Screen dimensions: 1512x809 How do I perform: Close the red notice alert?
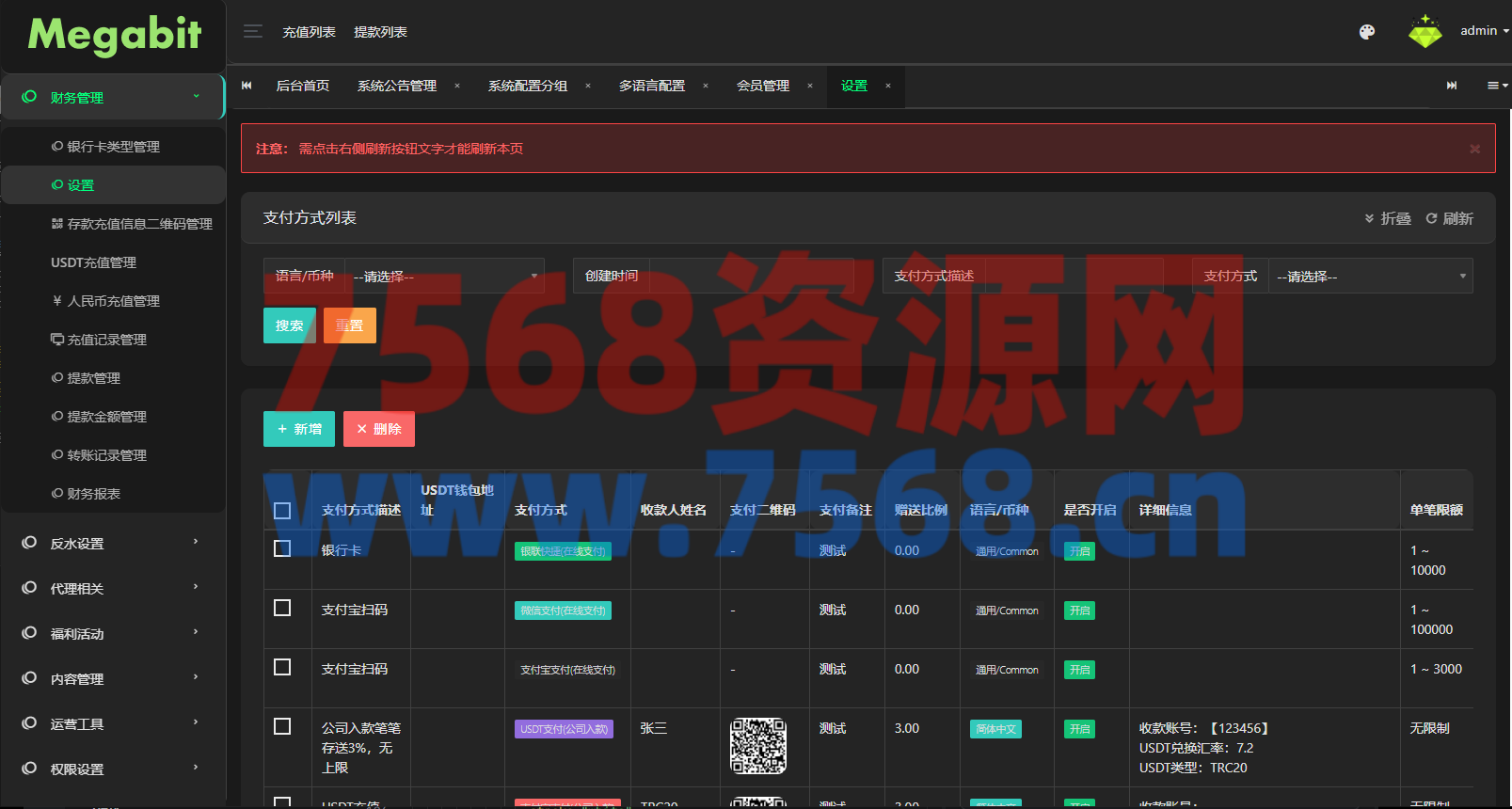coord(1474,149)
